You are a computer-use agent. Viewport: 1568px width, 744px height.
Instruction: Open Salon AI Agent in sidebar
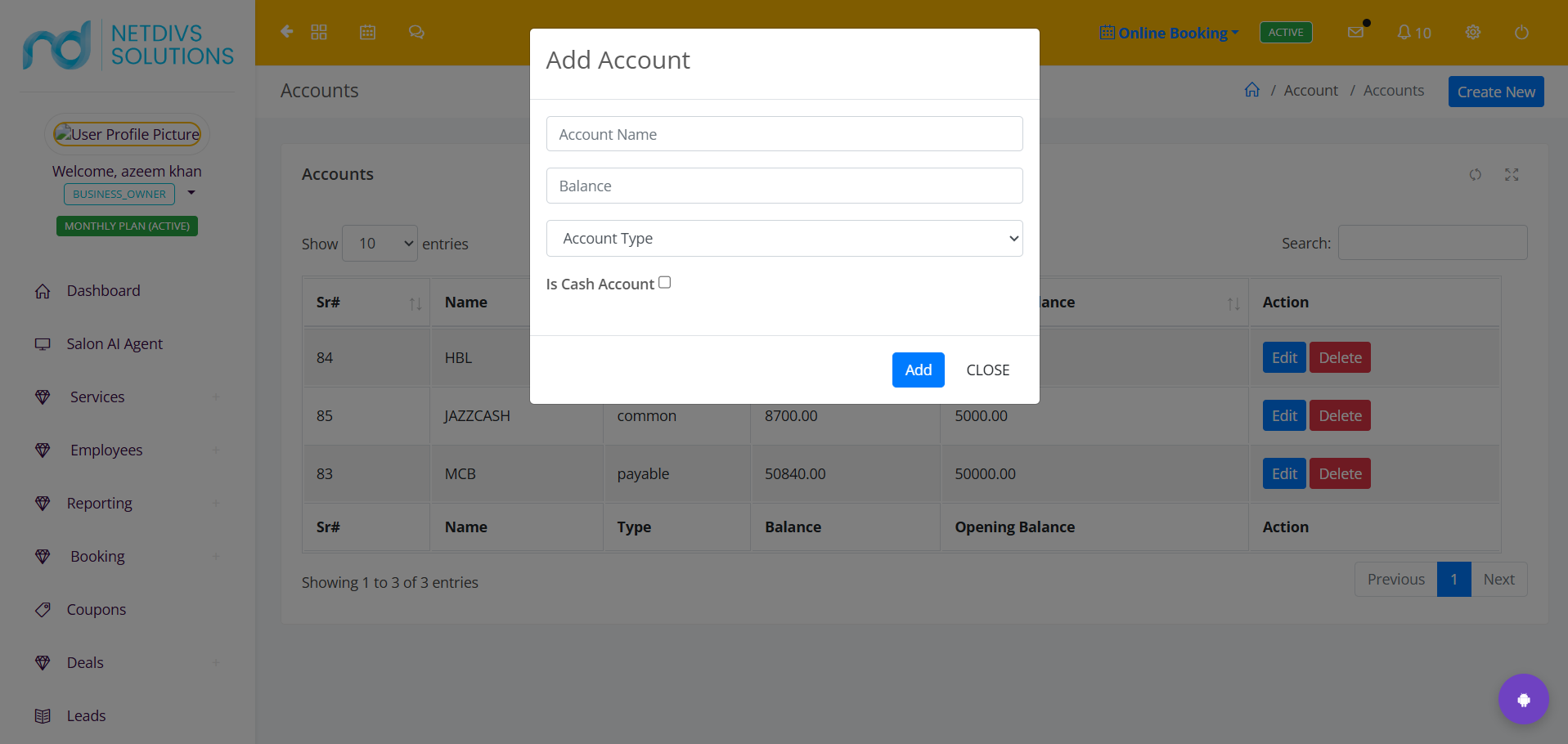tap(115, 344)
